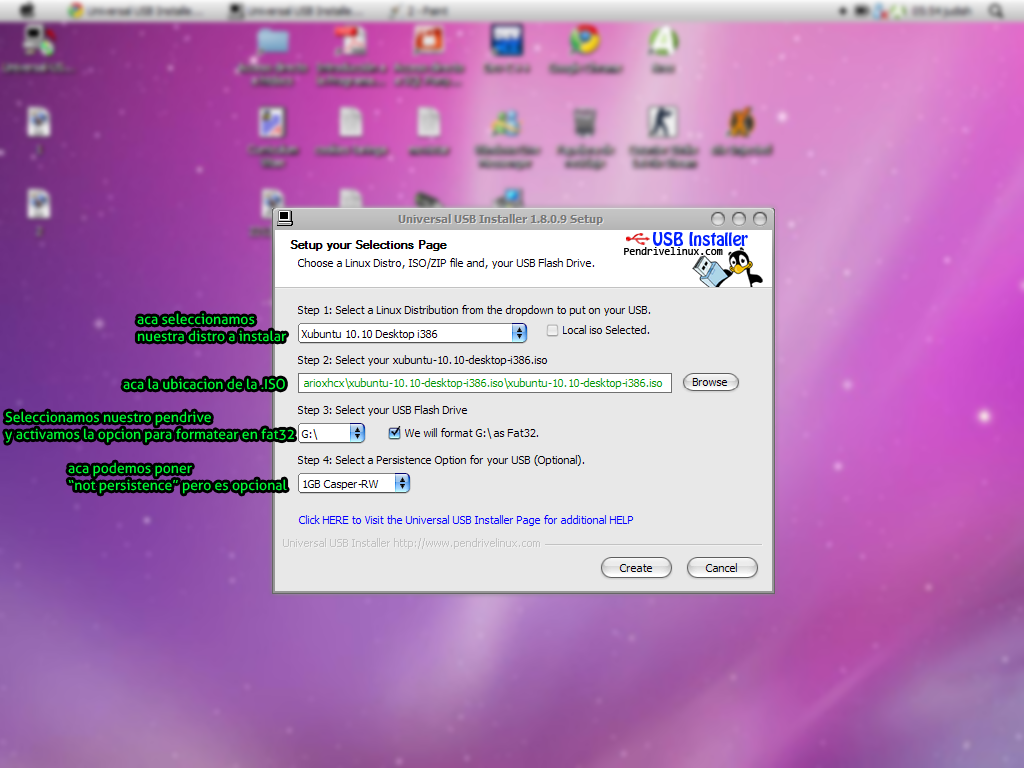Click the 'Step 4: Select a Persistence Option' label
Screen dimensions: 1024x768
coord(441,460)
